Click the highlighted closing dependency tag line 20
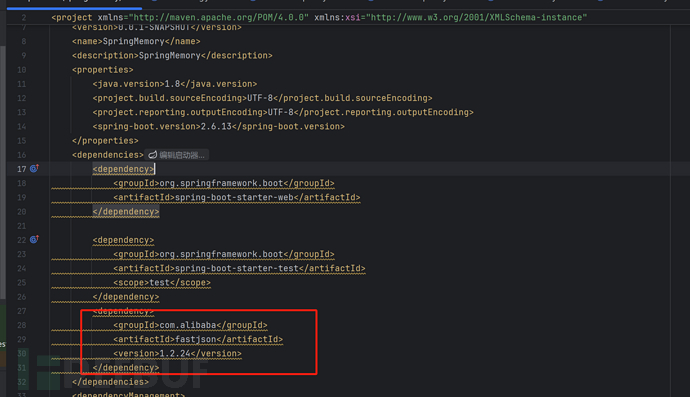 coord(126,212)
